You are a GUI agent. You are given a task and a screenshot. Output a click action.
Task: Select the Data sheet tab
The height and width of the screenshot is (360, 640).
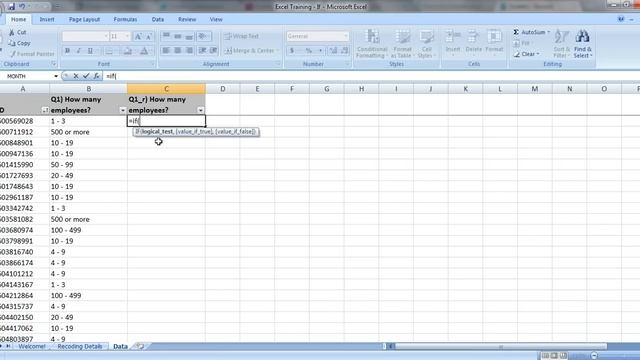(x=120, y=346)
